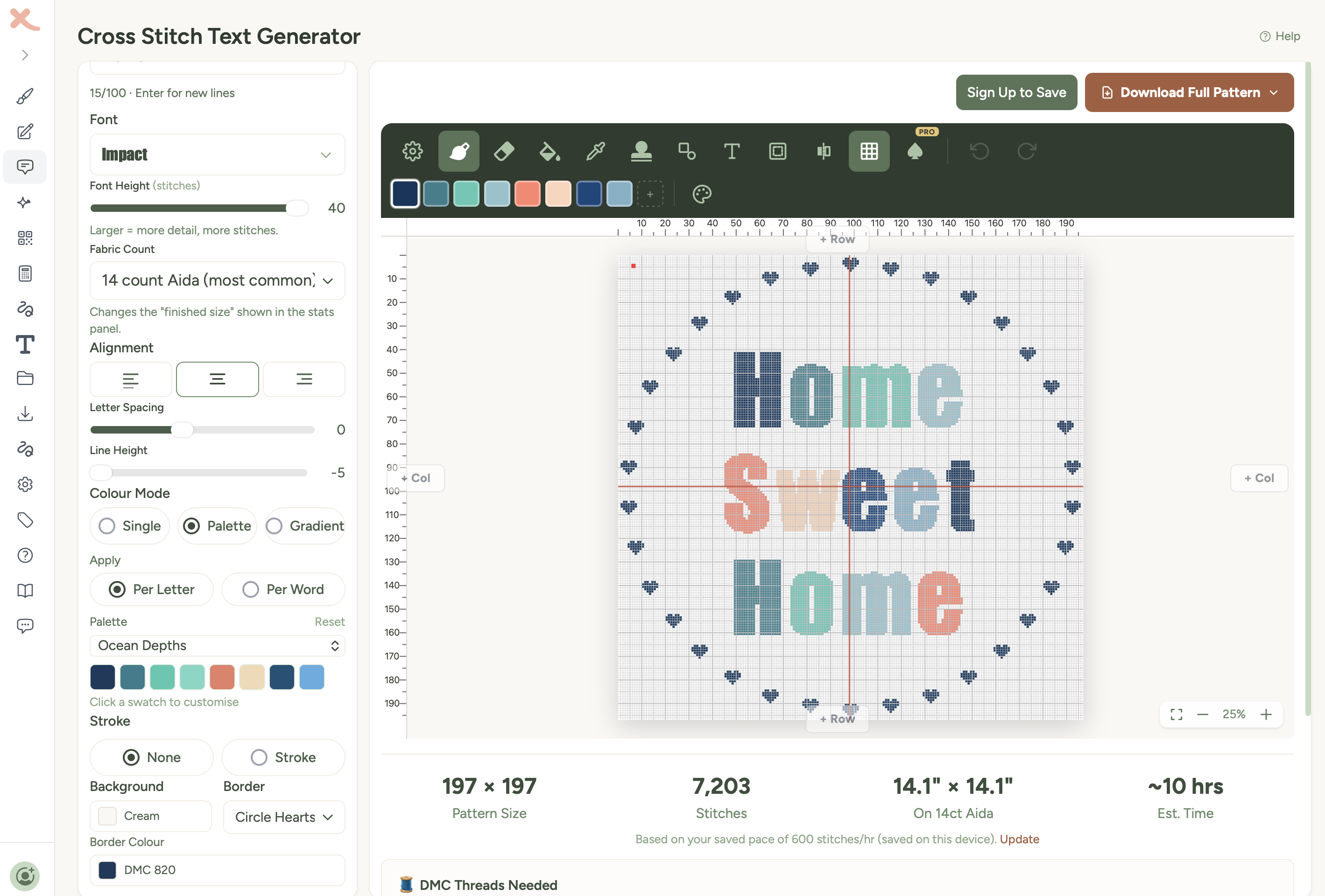Click Update stitching pace link
This screenshot has height=896, width=1325.
click(x=1019, y=839)
